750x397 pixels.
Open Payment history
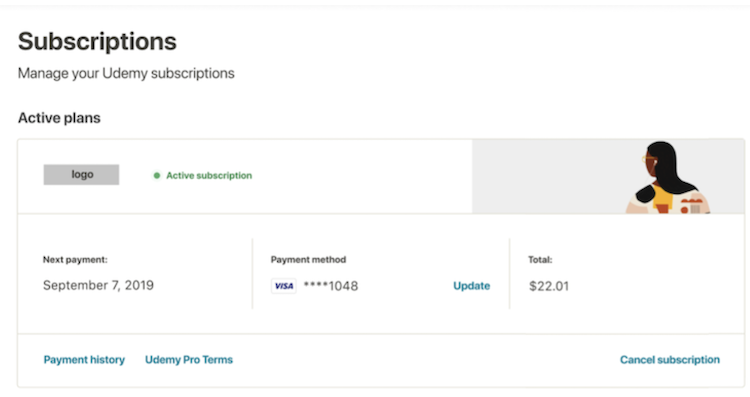click(84, 360)
